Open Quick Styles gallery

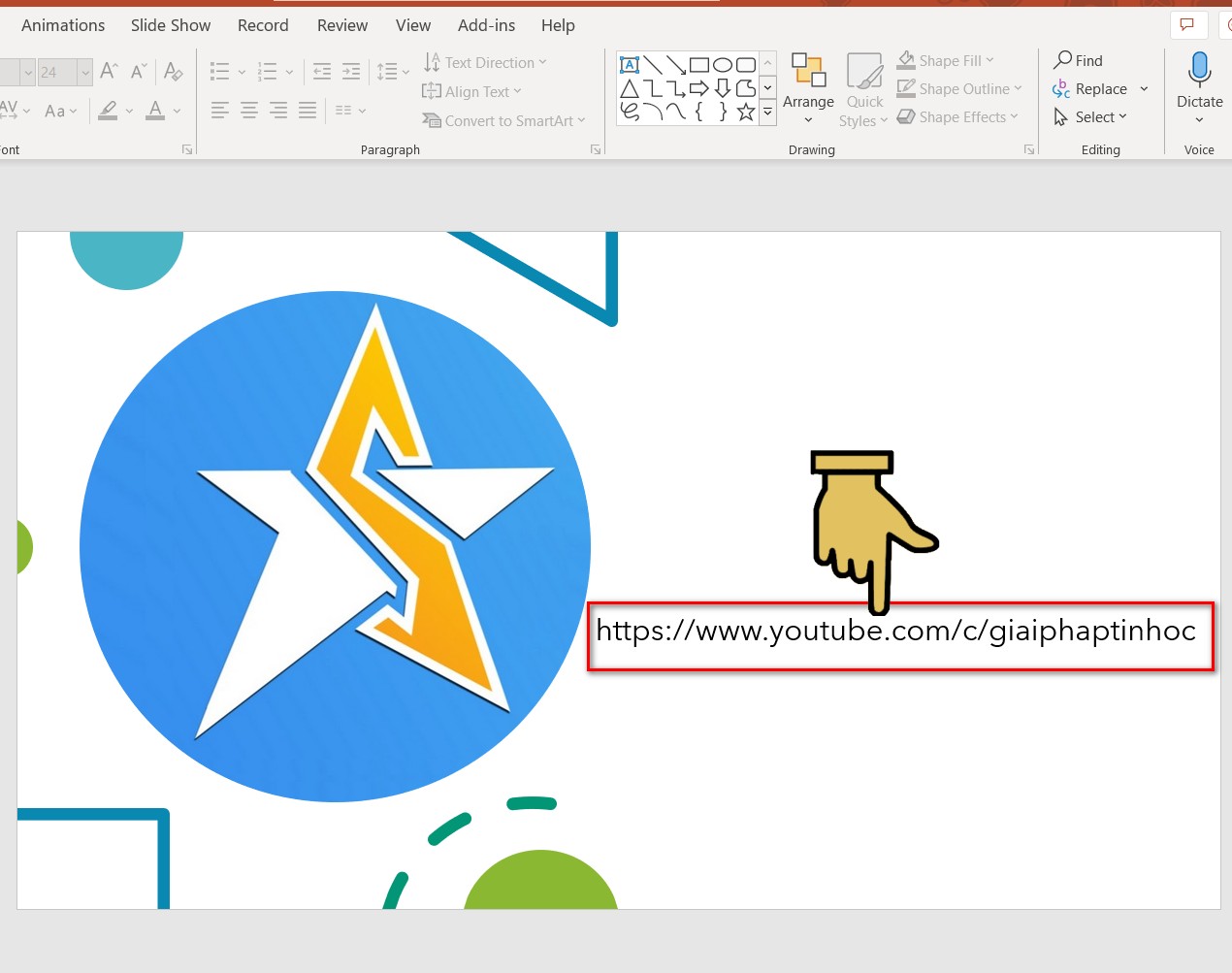(864, 90)
